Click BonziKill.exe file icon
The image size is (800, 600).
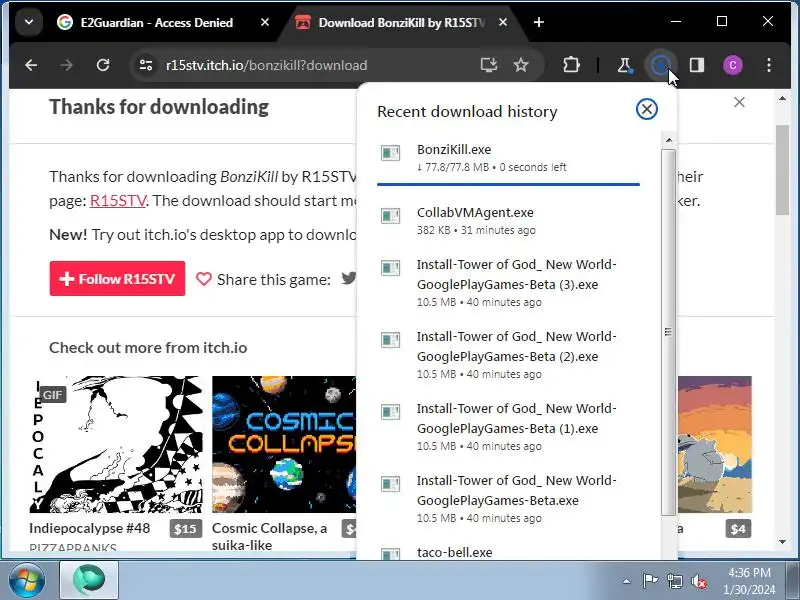click(391, 153)
